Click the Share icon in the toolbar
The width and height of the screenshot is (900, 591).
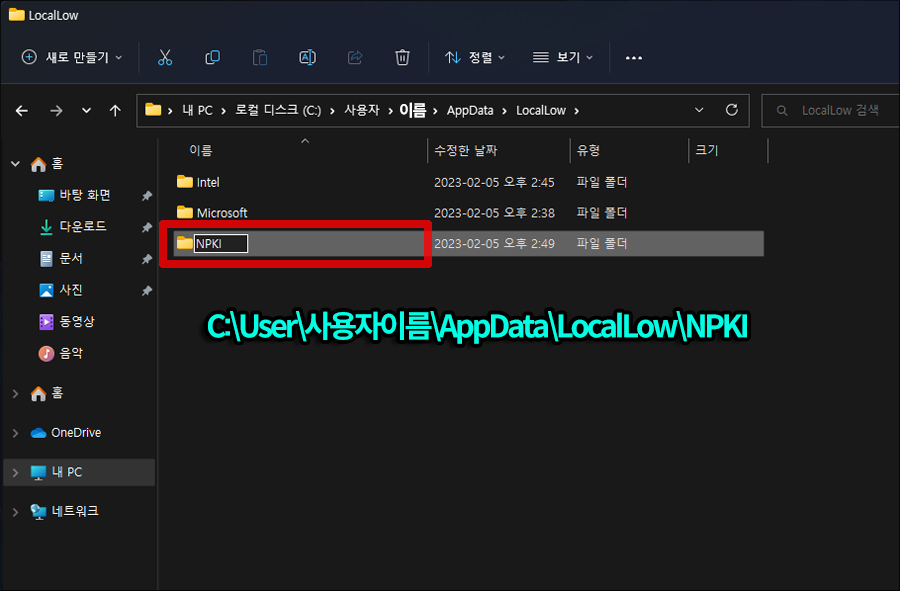coord(355,57)
